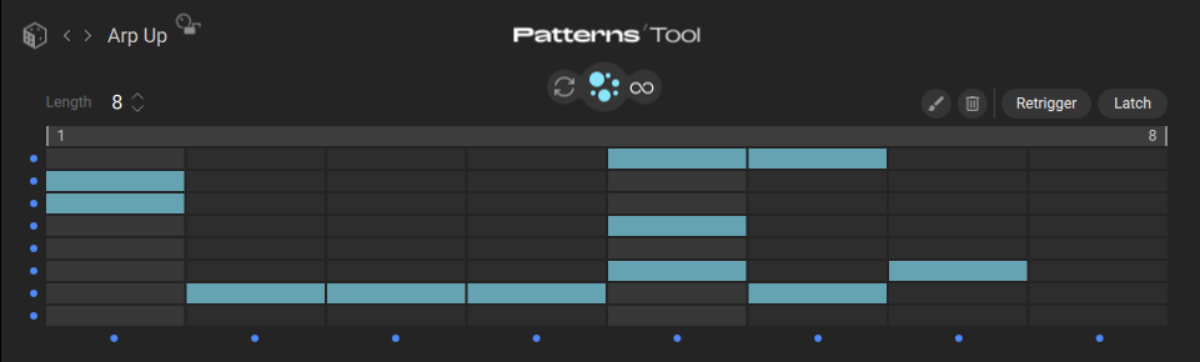Toggle the Retrigger button
1200x362 pixels.
pyautogui.click(x=1046, y=103)
